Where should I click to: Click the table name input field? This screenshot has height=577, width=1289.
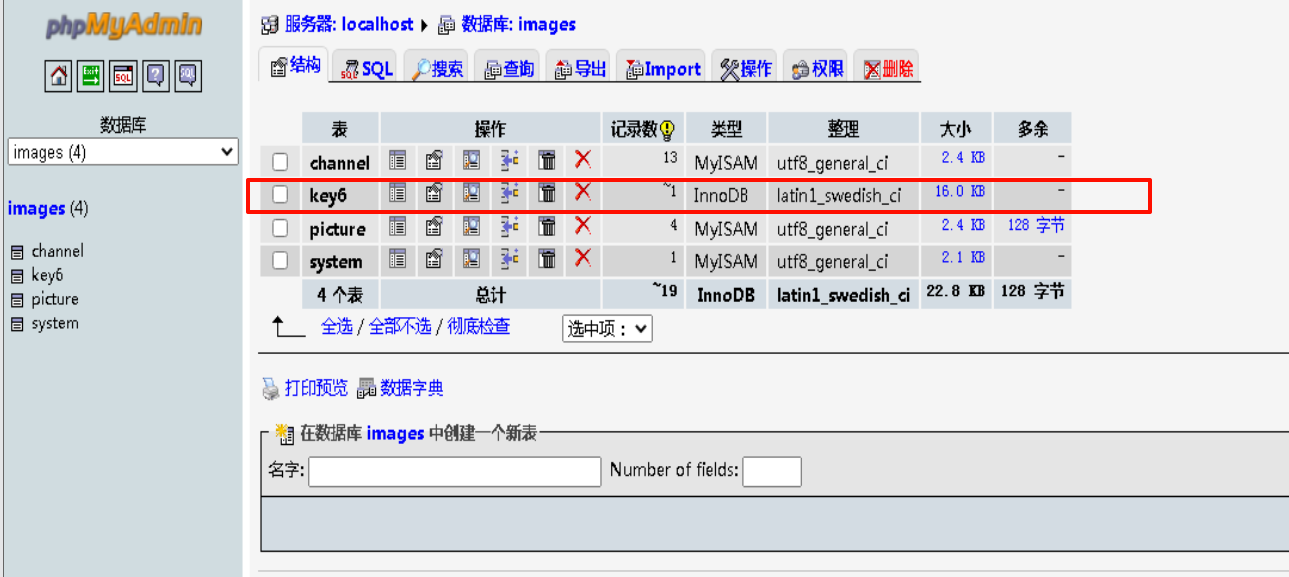[x=453, y=470]
